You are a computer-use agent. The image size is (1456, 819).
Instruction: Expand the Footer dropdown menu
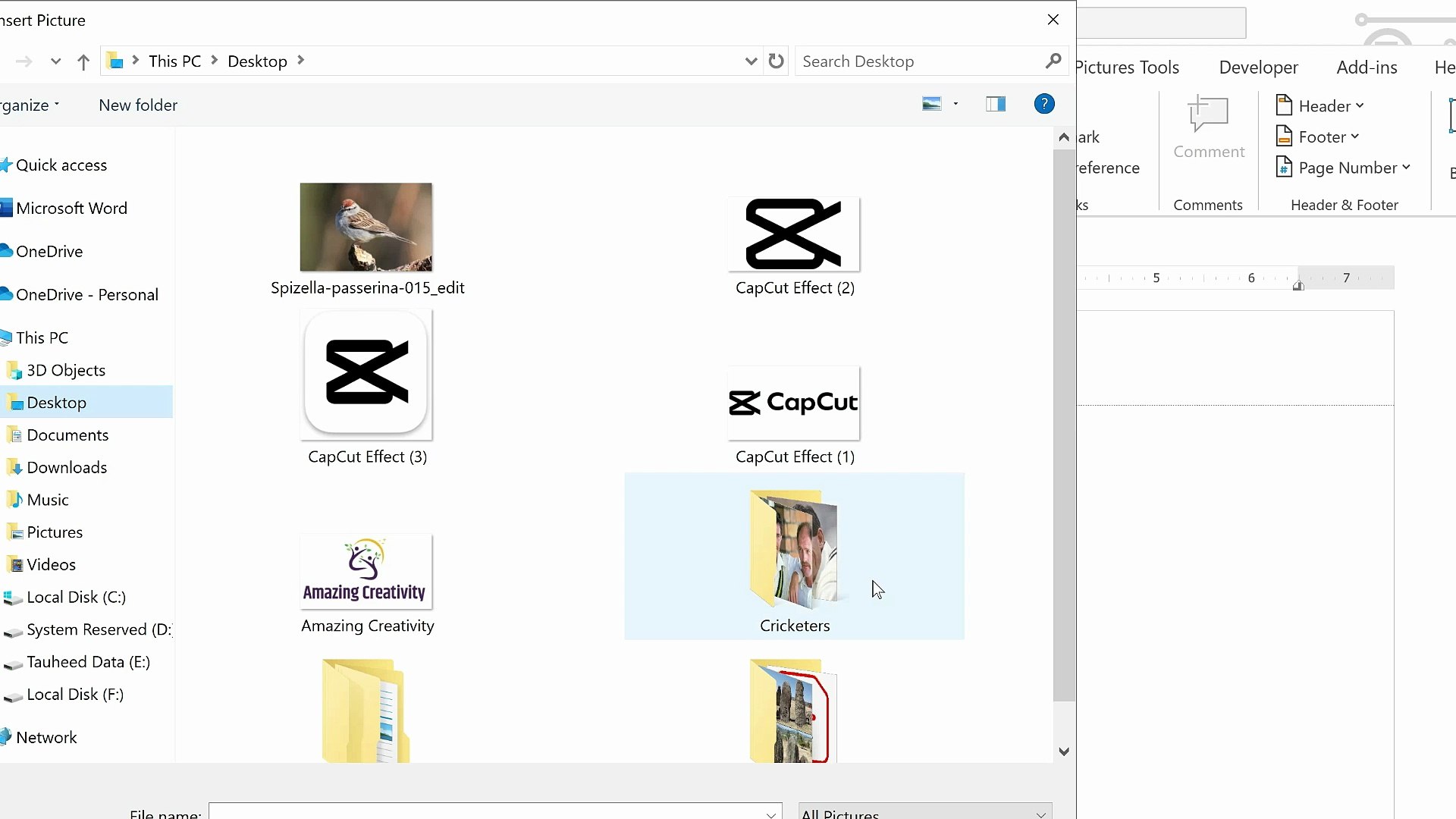tap(1318, 137)
